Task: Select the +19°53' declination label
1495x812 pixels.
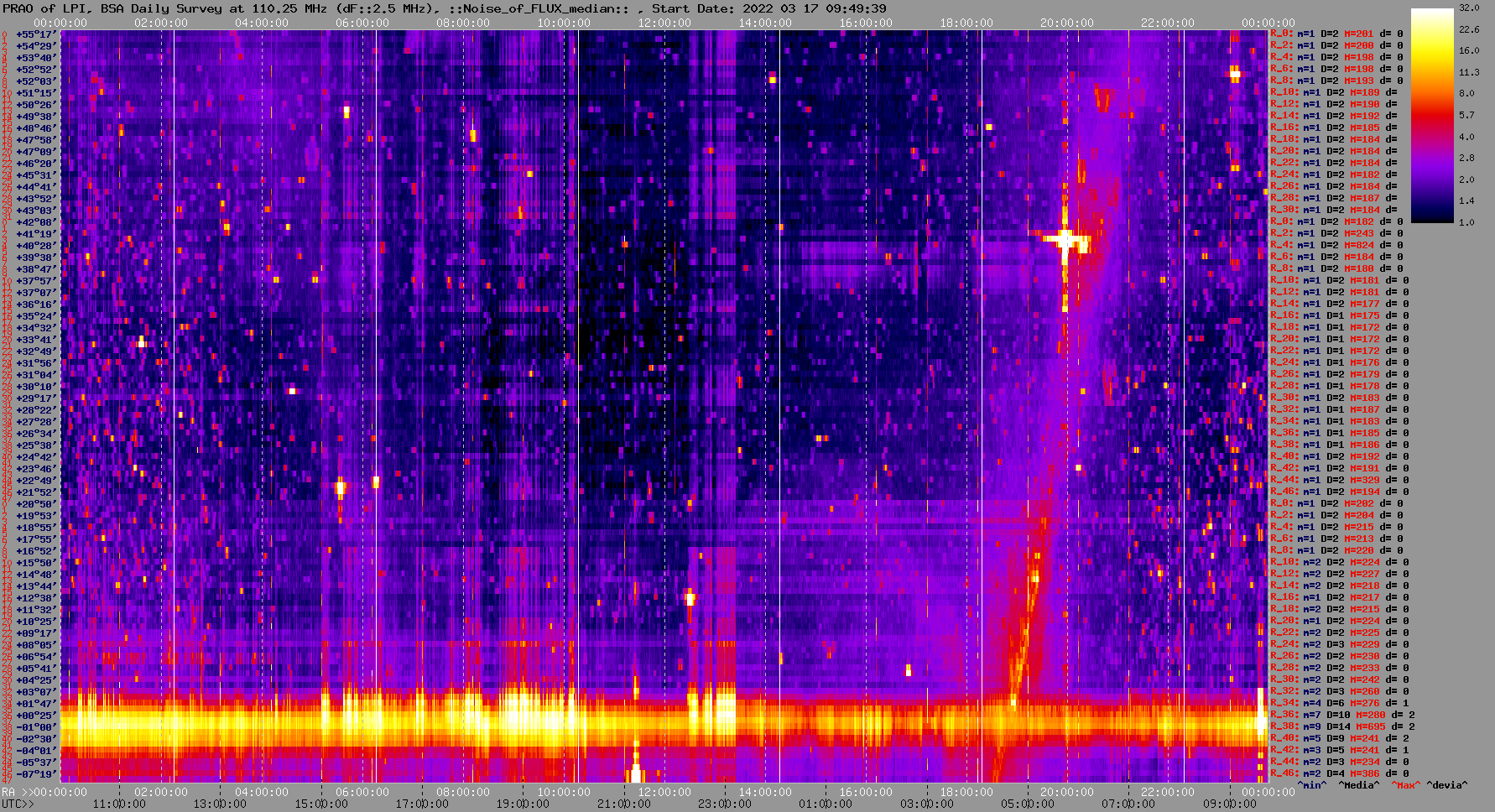Action: (x=35, y=515)
